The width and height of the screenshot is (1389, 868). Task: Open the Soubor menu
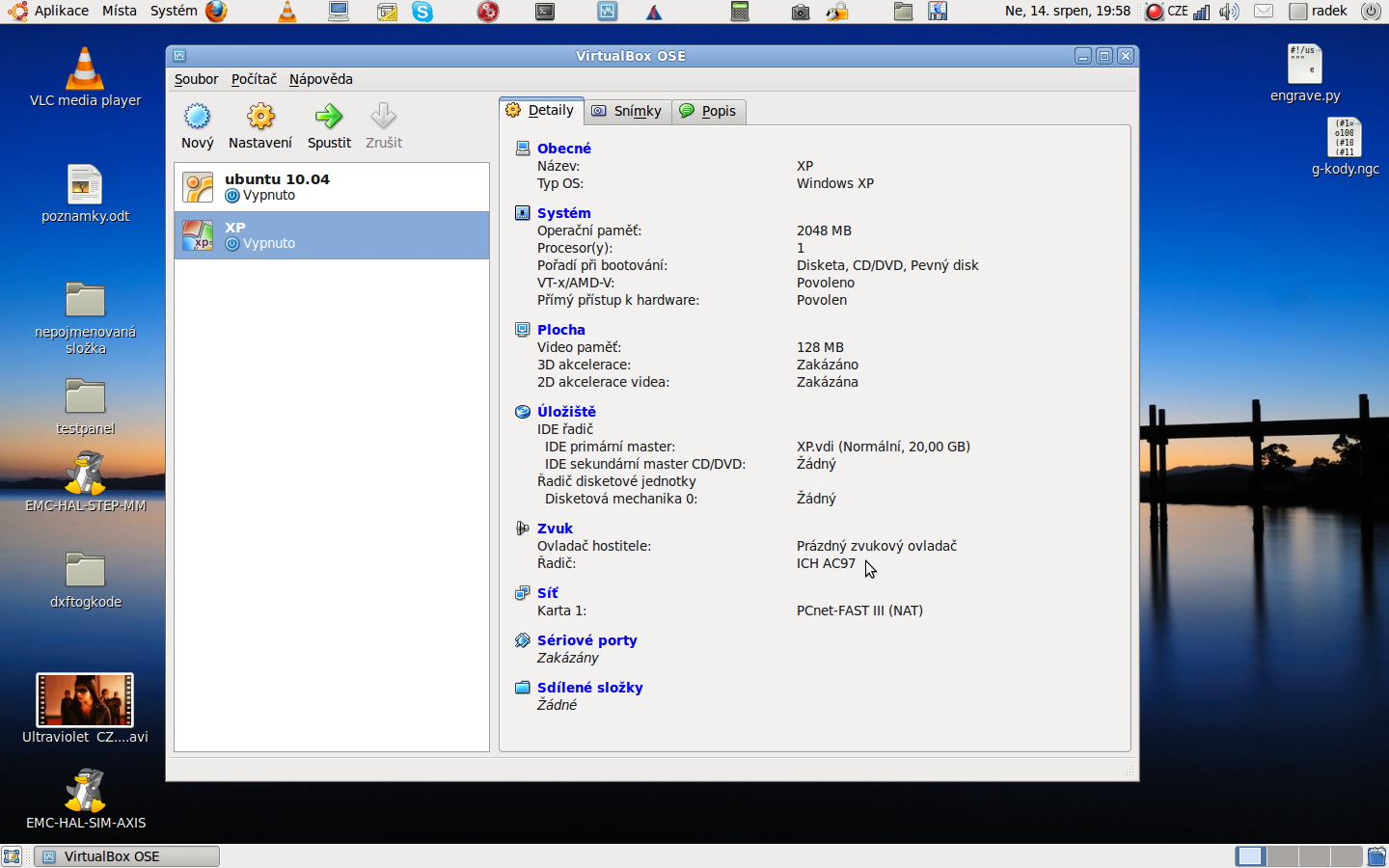(196, 79)
